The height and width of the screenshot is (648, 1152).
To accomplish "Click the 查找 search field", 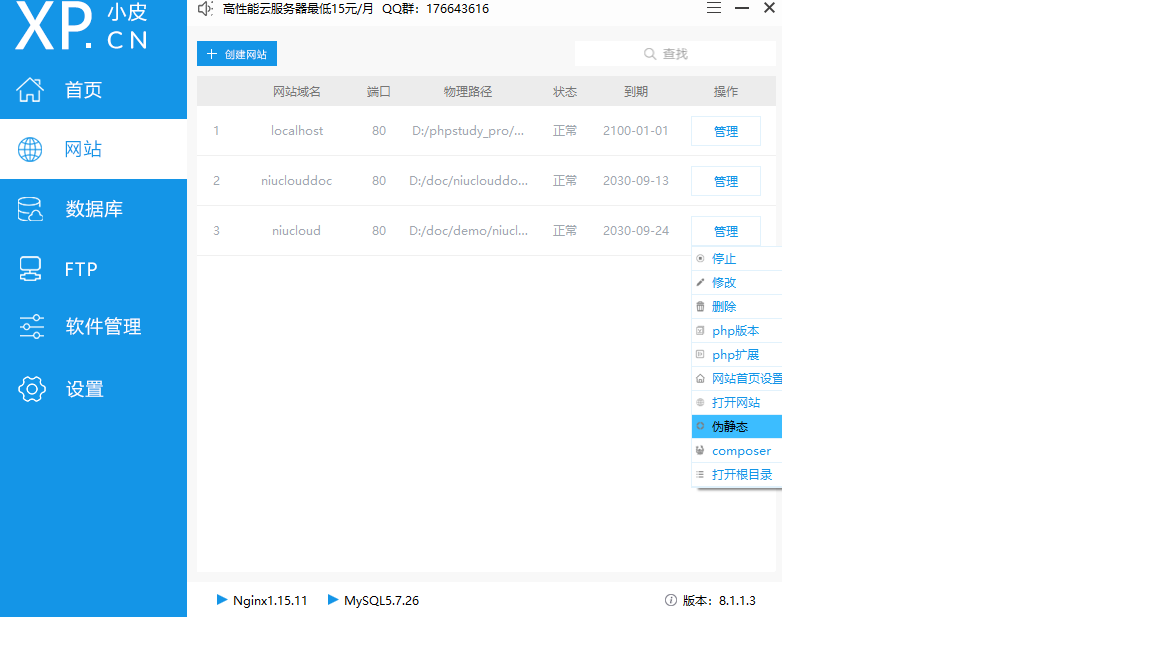I will pyautogui.click(x=675, y=54).
